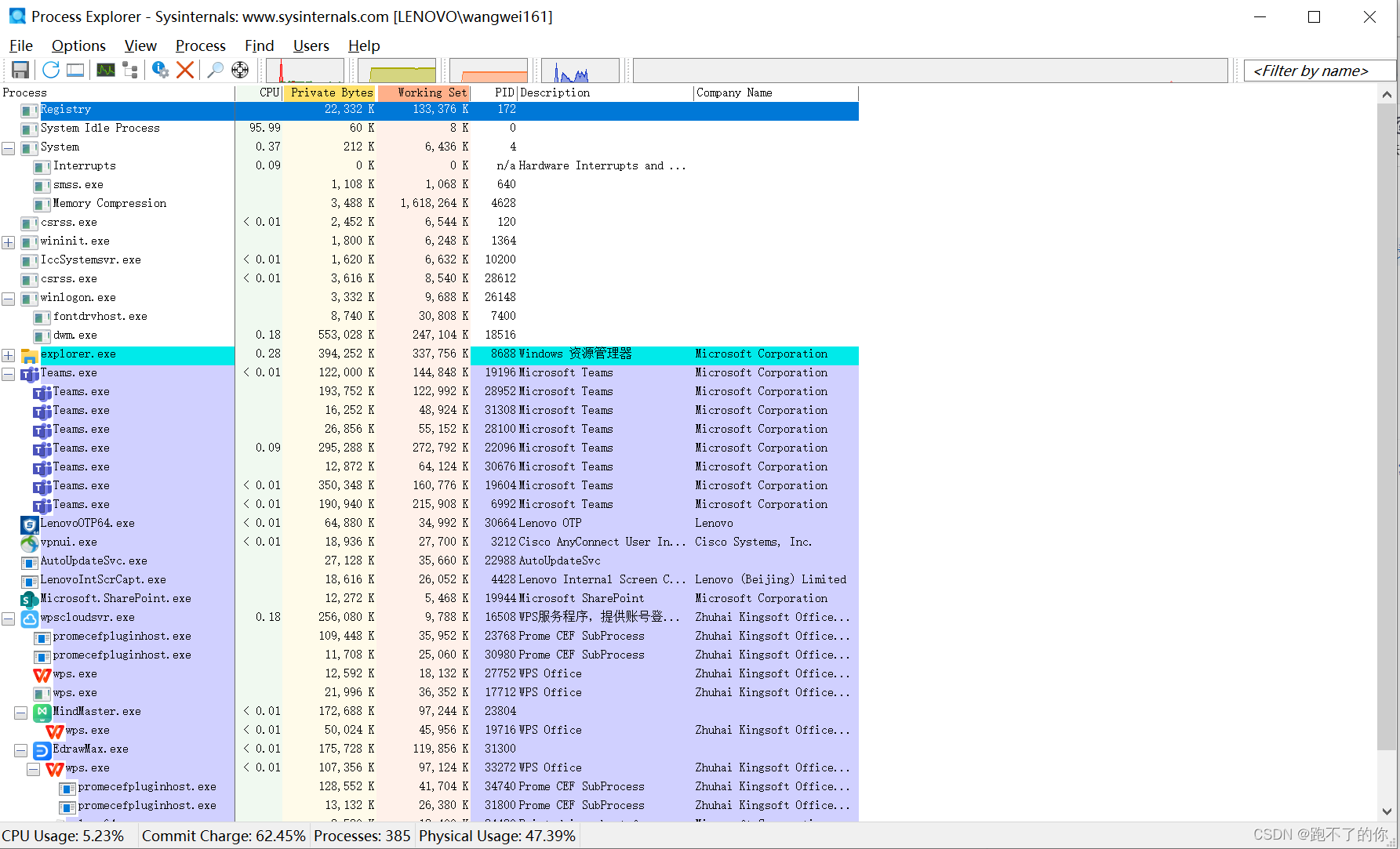Sort by the PID column header

494,93
